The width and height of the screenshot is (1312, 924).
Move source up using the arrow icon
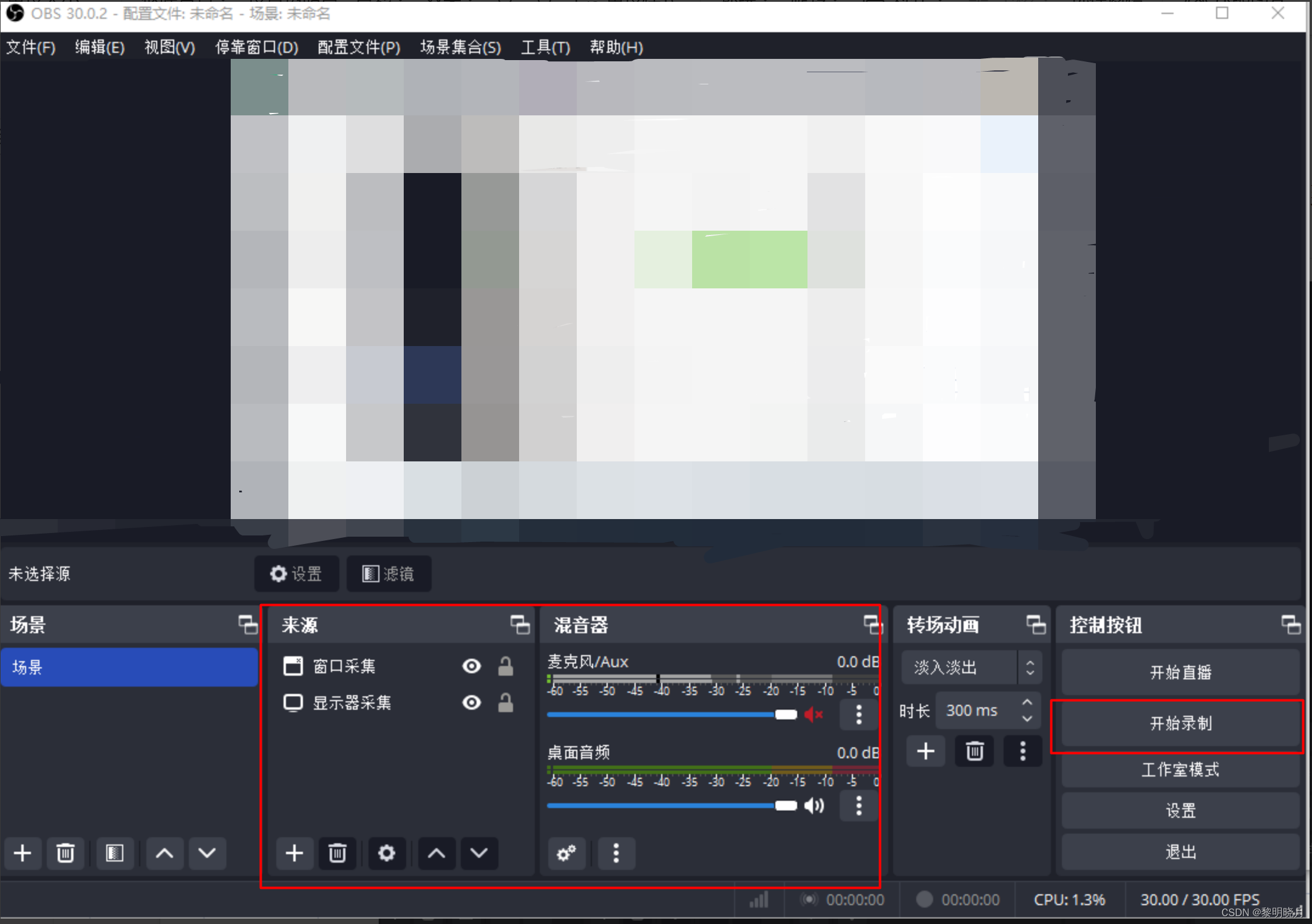436,853
